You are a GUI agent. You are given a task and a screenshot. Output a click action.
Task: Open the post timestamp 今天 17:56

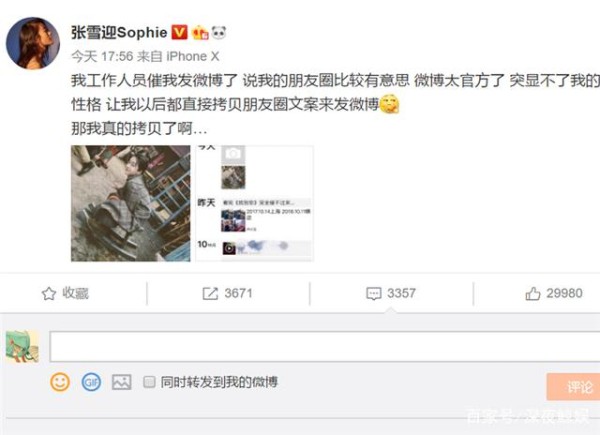pos(102,57)
